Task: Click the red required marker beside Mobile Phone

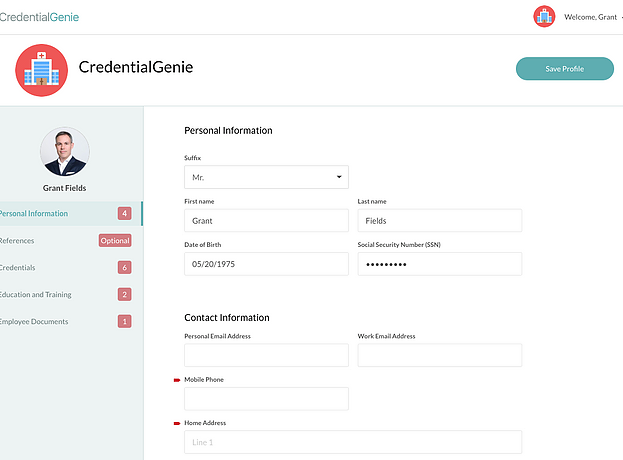Action: click(177, 380)
